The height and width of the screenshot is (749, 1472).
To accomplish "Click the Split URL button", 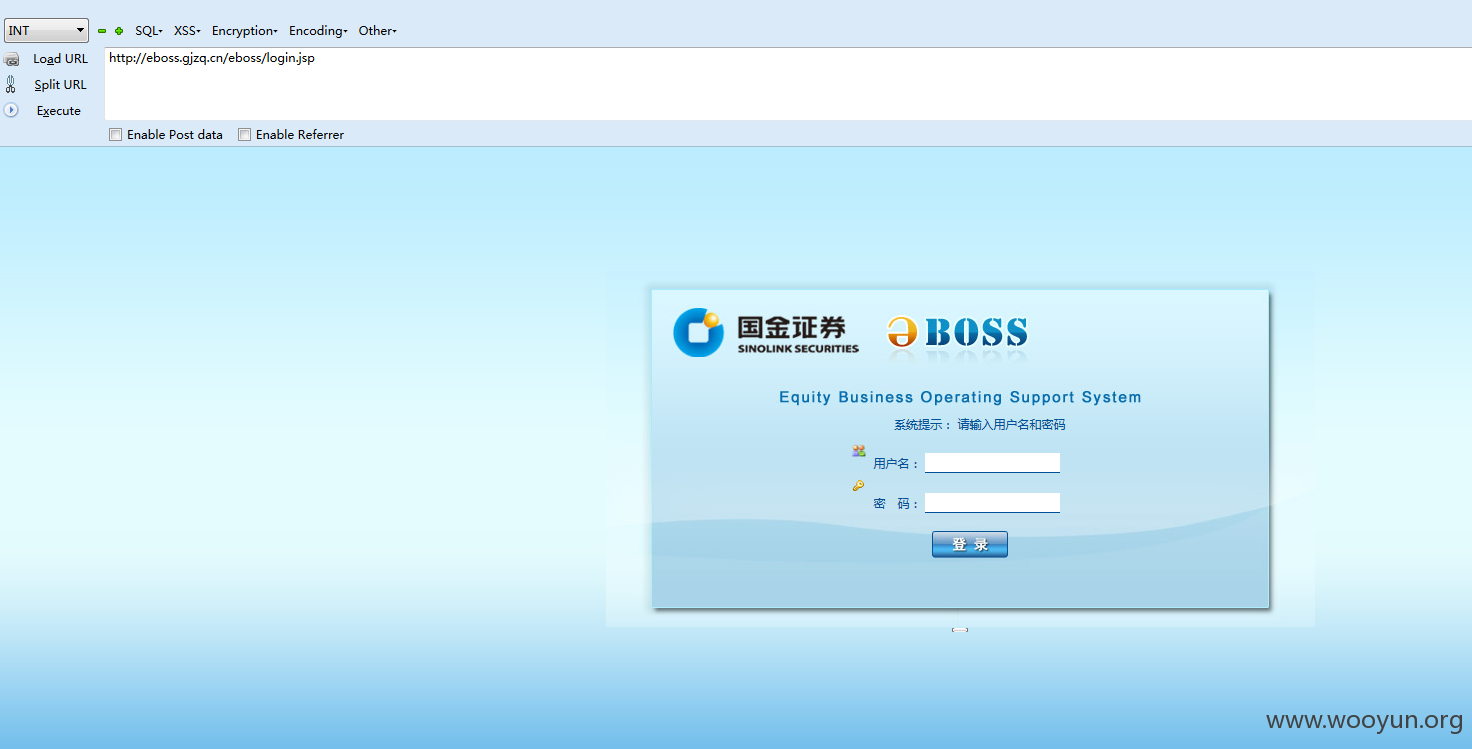I will click(x=60, y=85).
